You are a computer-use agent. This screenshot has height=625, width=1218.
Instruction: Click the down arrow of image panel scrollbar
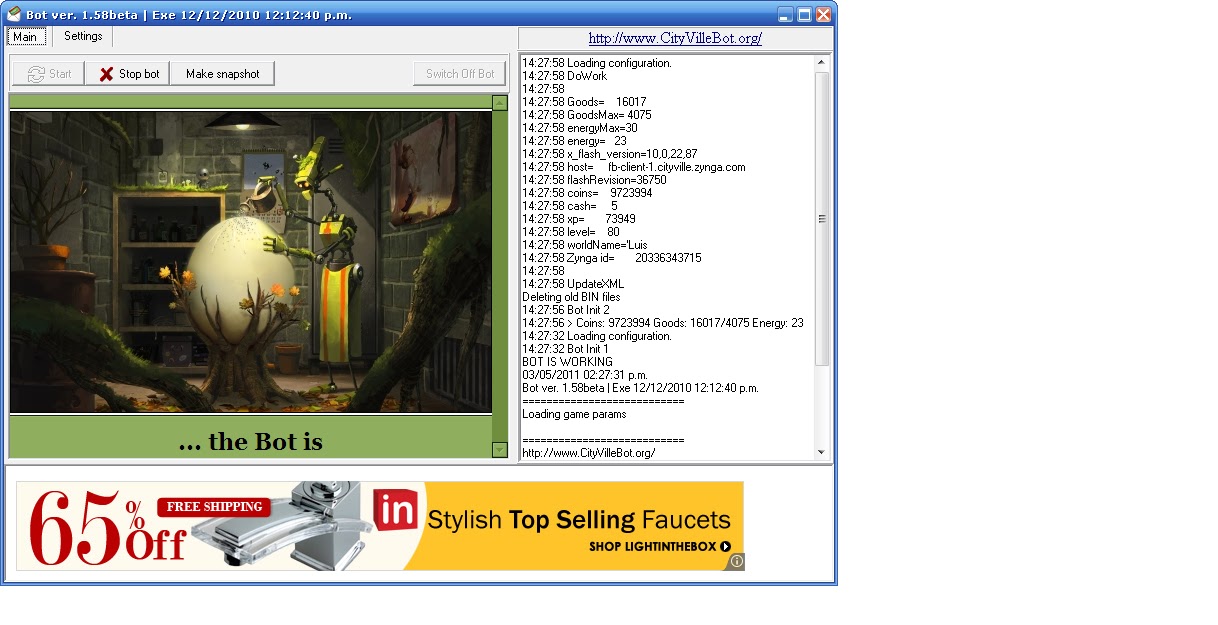coord(500,450)
